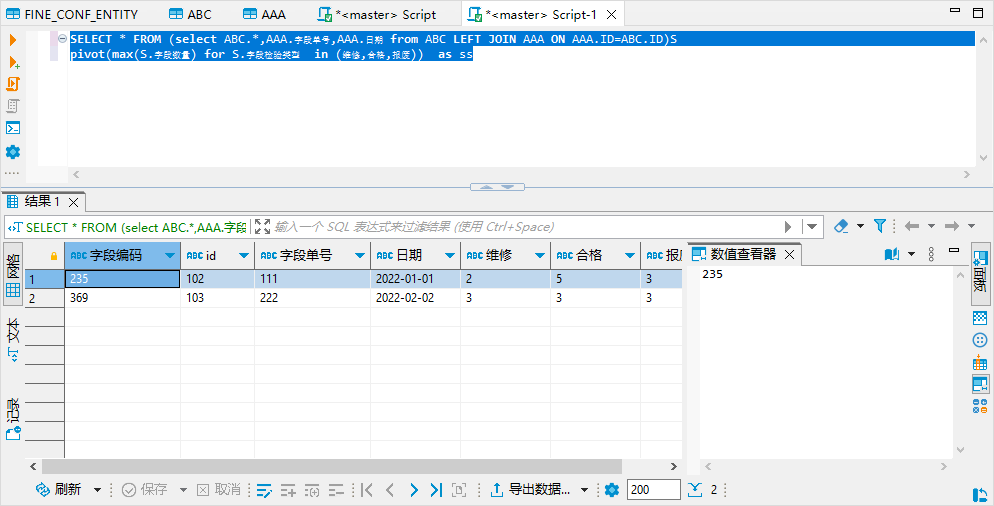Open the 合格 column dropdown arrow
Screen dimensions: 994x506
pos(630,256)
